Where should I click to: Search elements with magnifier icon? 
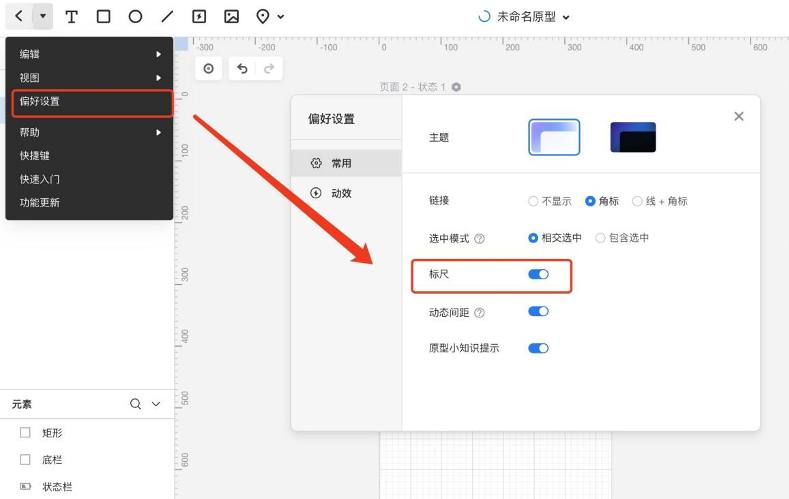tap(136, 404)
